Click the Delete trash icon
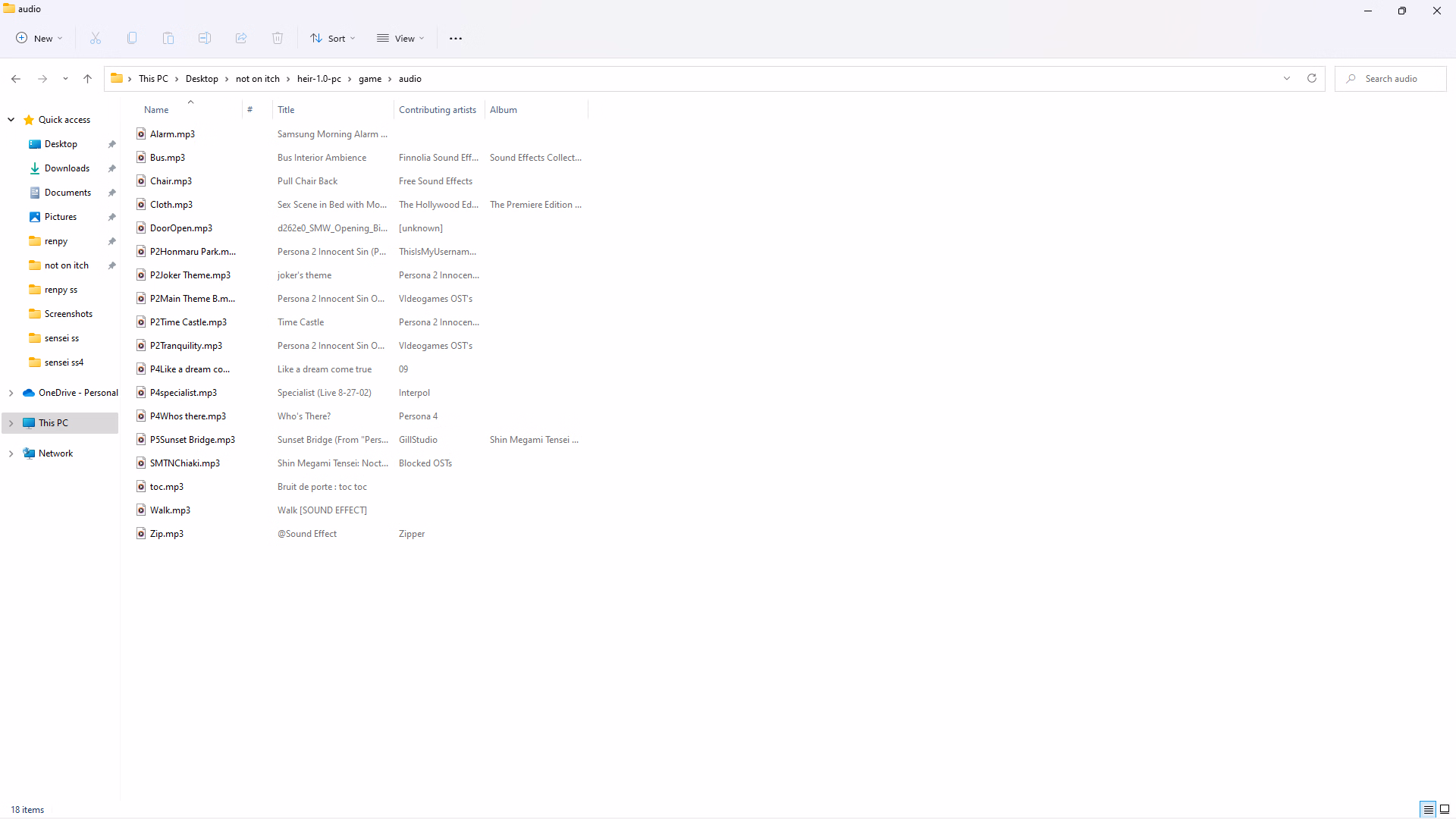This screenshot has height=819, width=1456. (278, 38)
